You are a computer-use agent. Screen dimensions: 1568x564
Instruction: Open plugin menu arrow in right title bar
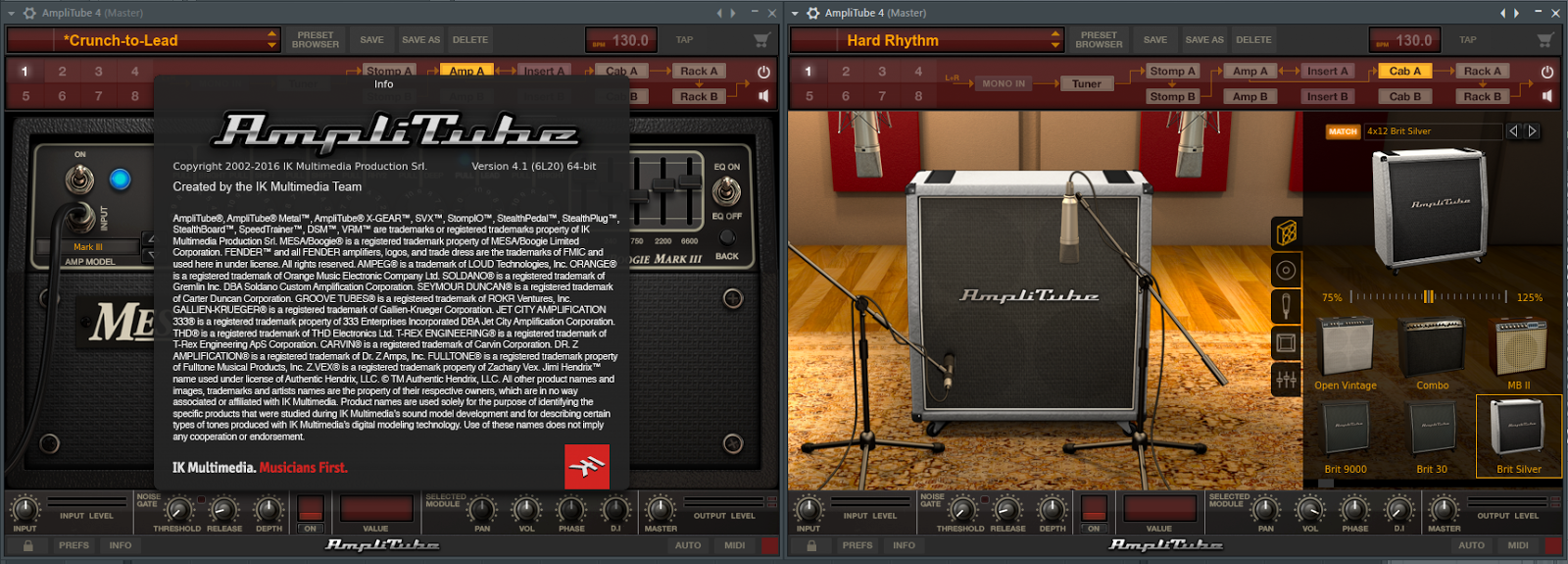coord(795,13)
